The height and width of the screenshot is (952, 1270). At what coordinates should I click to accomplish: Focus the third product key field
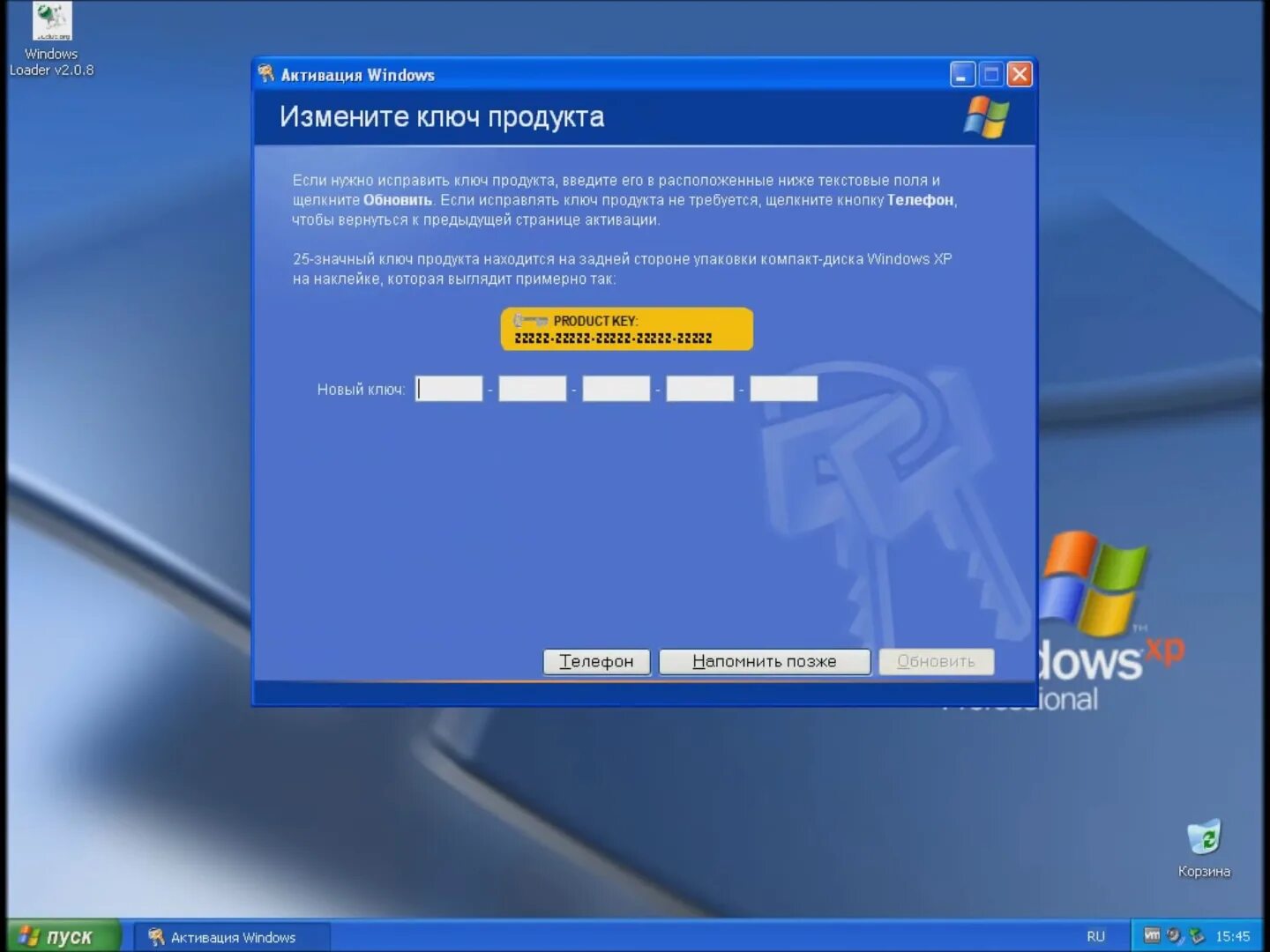tap(616, 389)
